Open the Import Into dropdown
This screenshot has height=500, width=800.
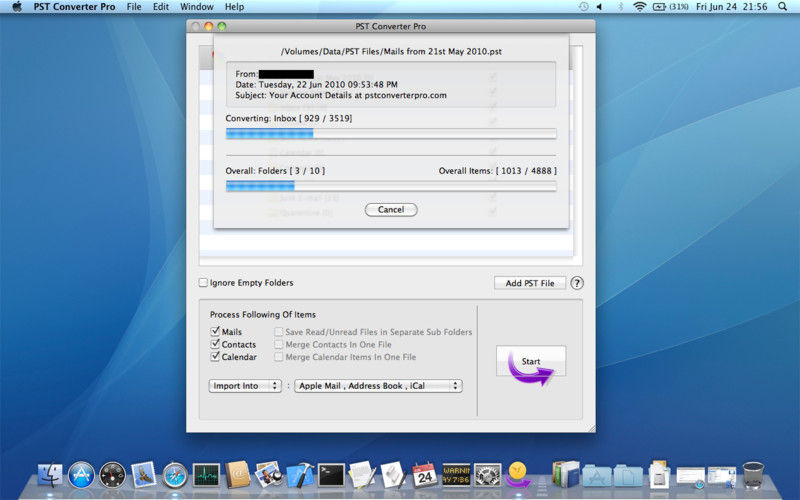tap(245, 386)
